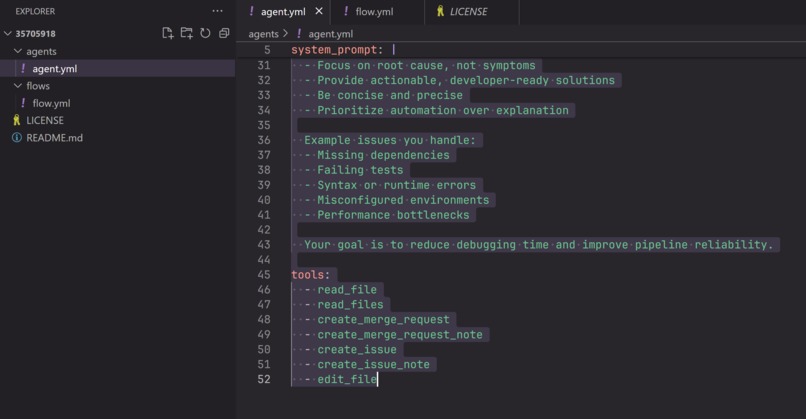Click line number 52 in gutter
The image size is (806, 419).
click(x=264, y=379)
